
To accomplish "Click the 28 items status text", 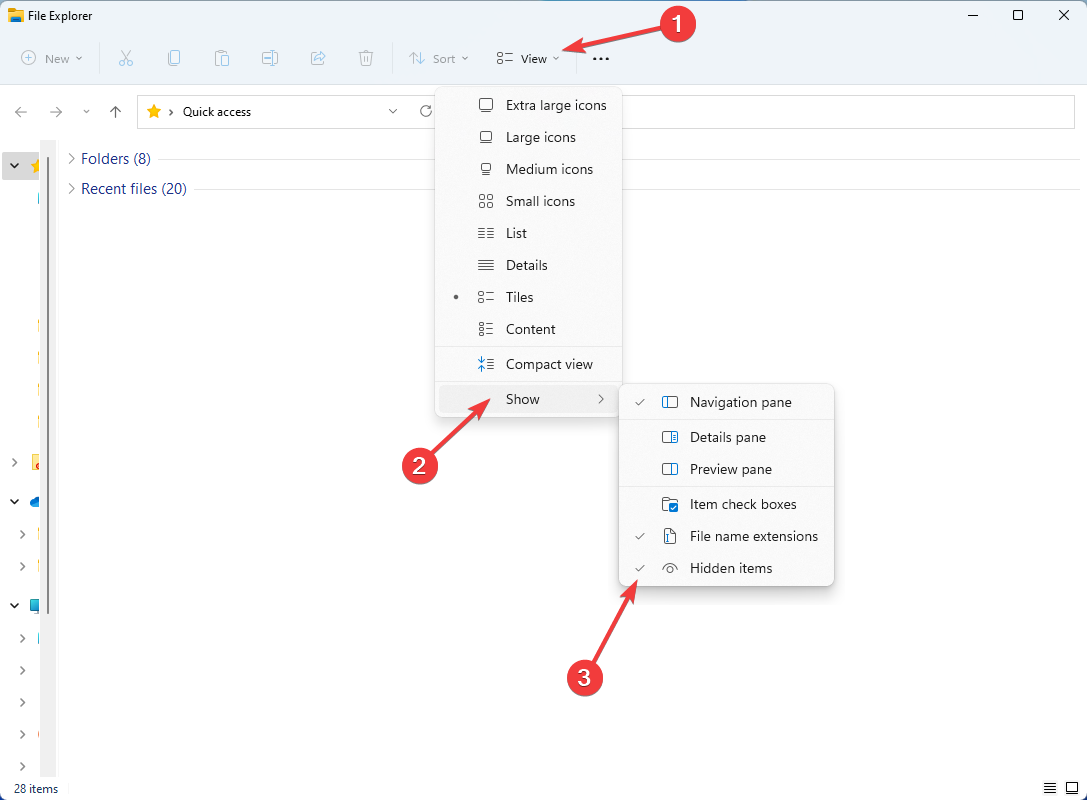I will (x=36, y=789).
